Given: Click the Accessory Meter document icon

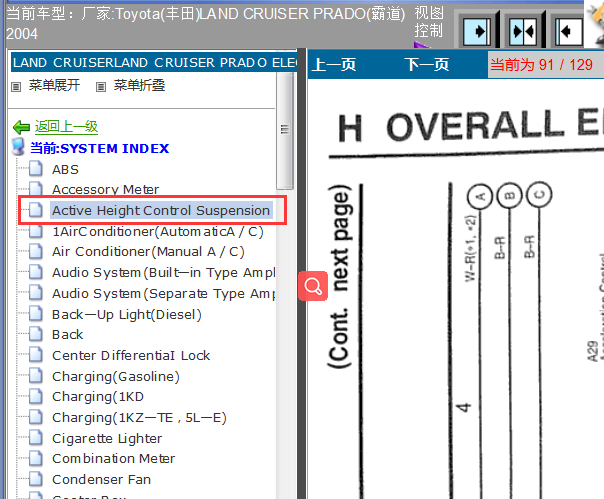Looking at the screenshot, I should [x=36, y=188].
